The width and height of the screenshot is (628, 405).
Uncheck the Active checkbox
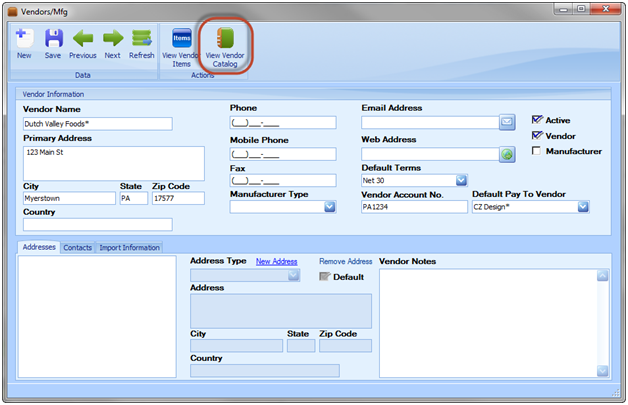538,119
